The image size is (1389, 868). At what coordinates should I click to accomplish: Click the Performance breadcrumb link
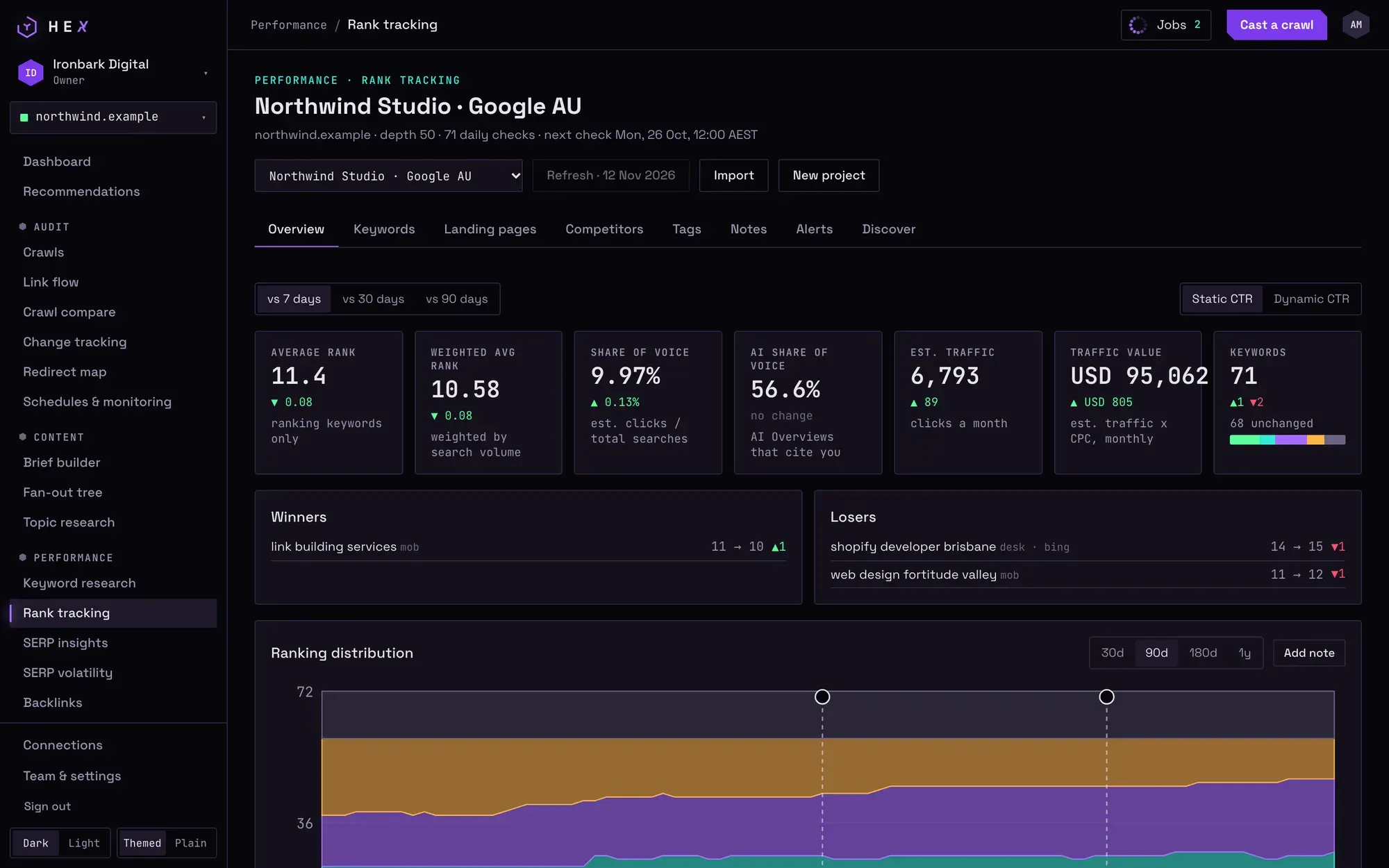point(288,25)
